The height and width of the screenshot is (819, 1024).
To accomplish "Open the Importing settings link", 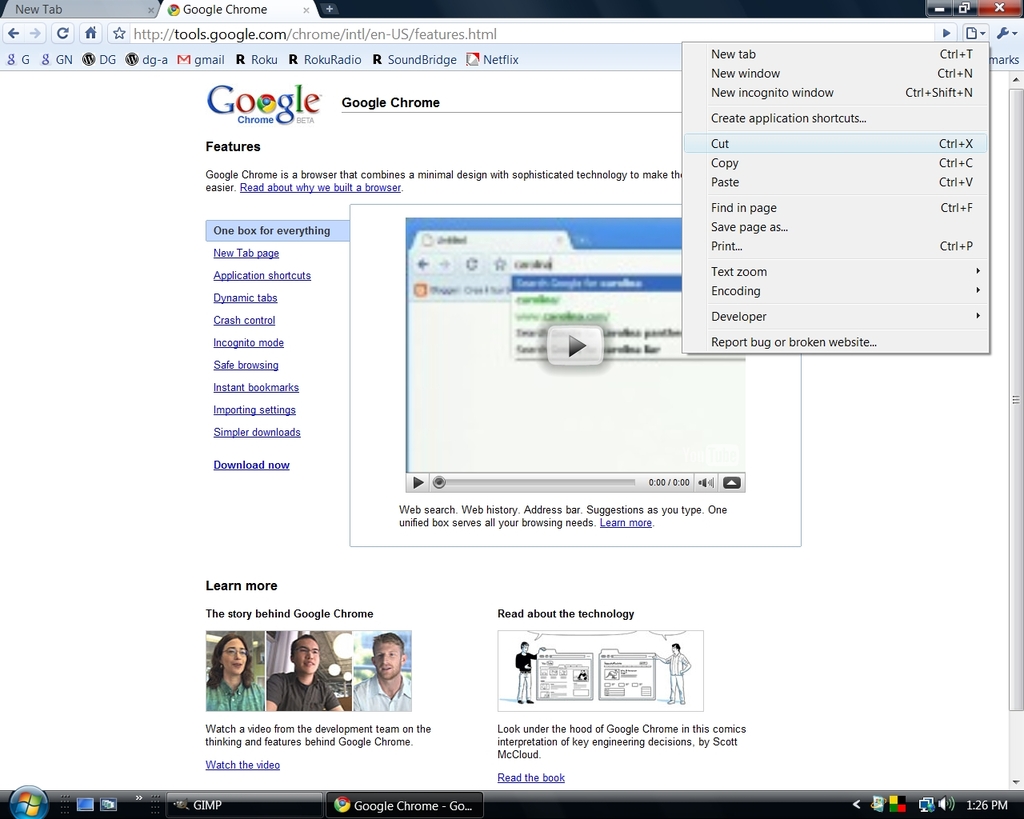I will point(254,410).
